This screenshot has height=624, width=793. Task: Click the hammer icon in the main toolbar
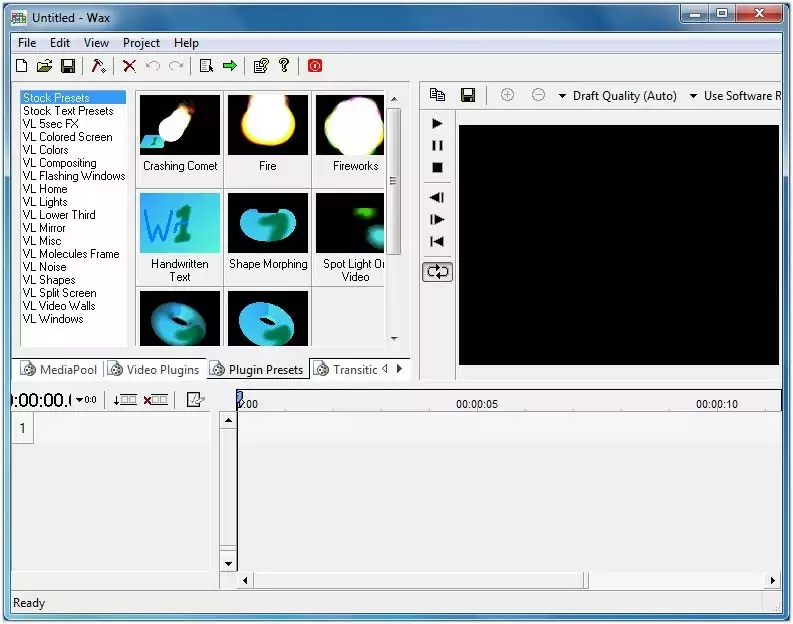98,66
